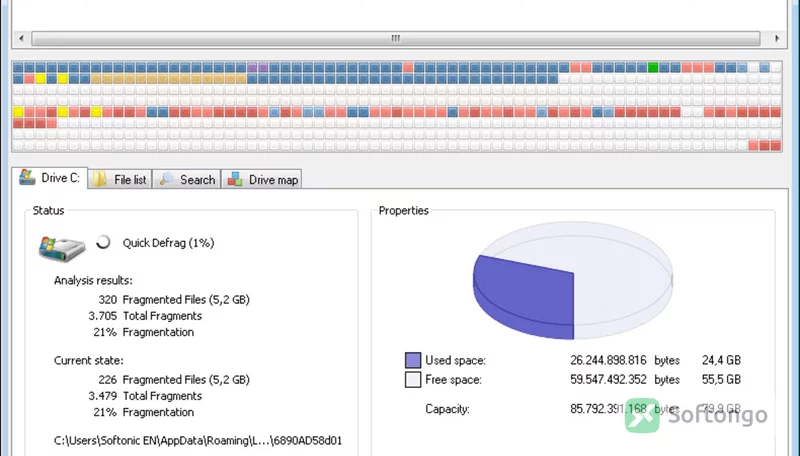The width and height of the screenshot is (800, 456).
Task: Select the first purple block in the drive map
Action: tap(252, 67)
